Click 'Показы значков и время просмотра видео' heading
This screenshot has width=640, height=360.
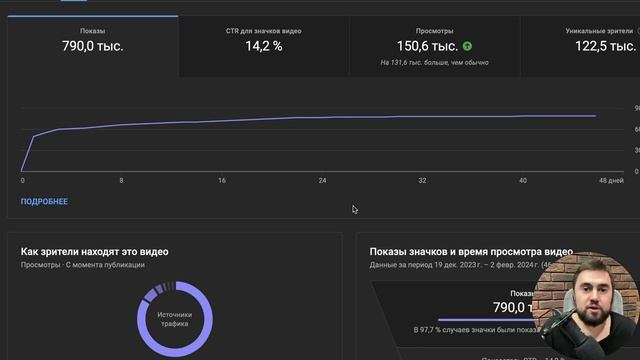point(471,251)
